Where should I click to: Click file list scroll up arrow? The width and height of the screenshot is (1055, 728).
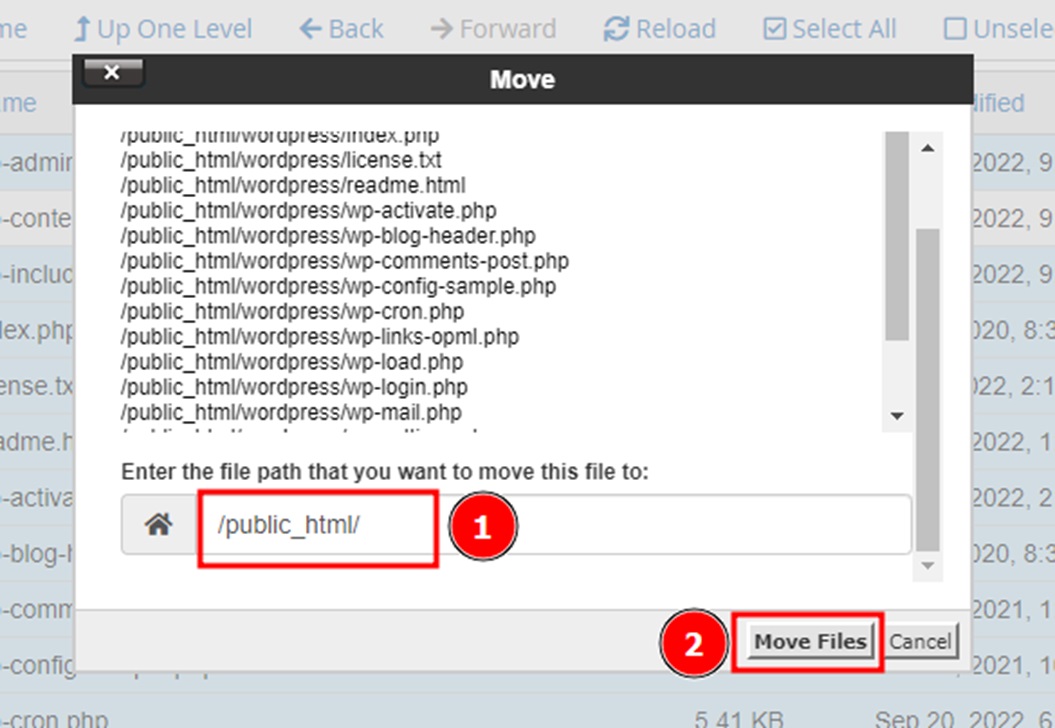(928, 148)
